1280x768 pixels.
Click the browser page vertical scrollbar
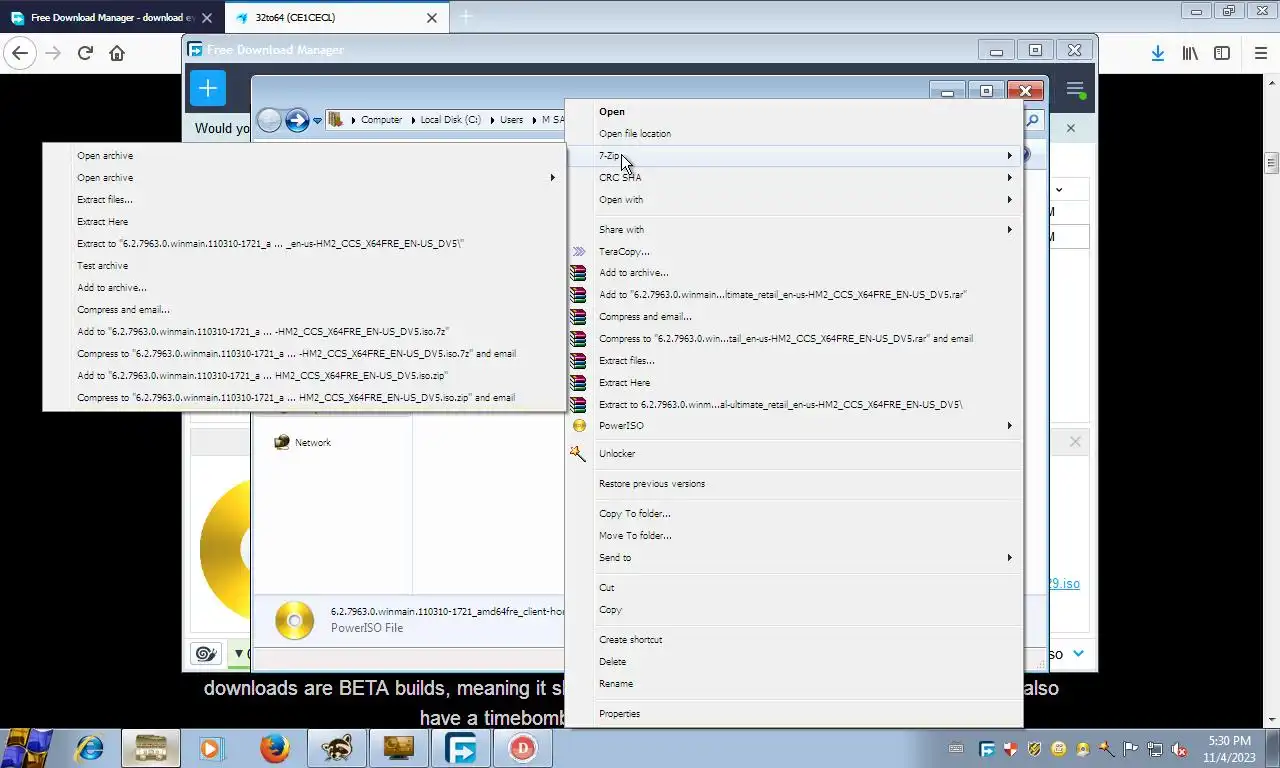click(x=1271, y=163)
